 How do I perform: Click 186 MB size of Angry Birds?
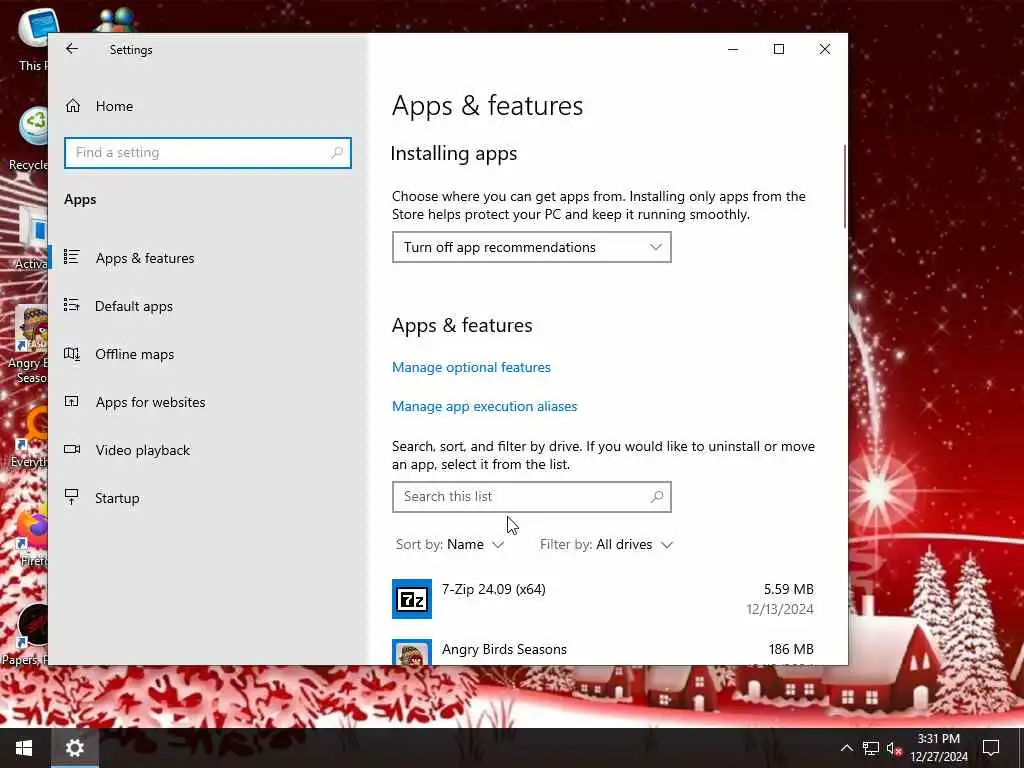click(x=791, y=649)
